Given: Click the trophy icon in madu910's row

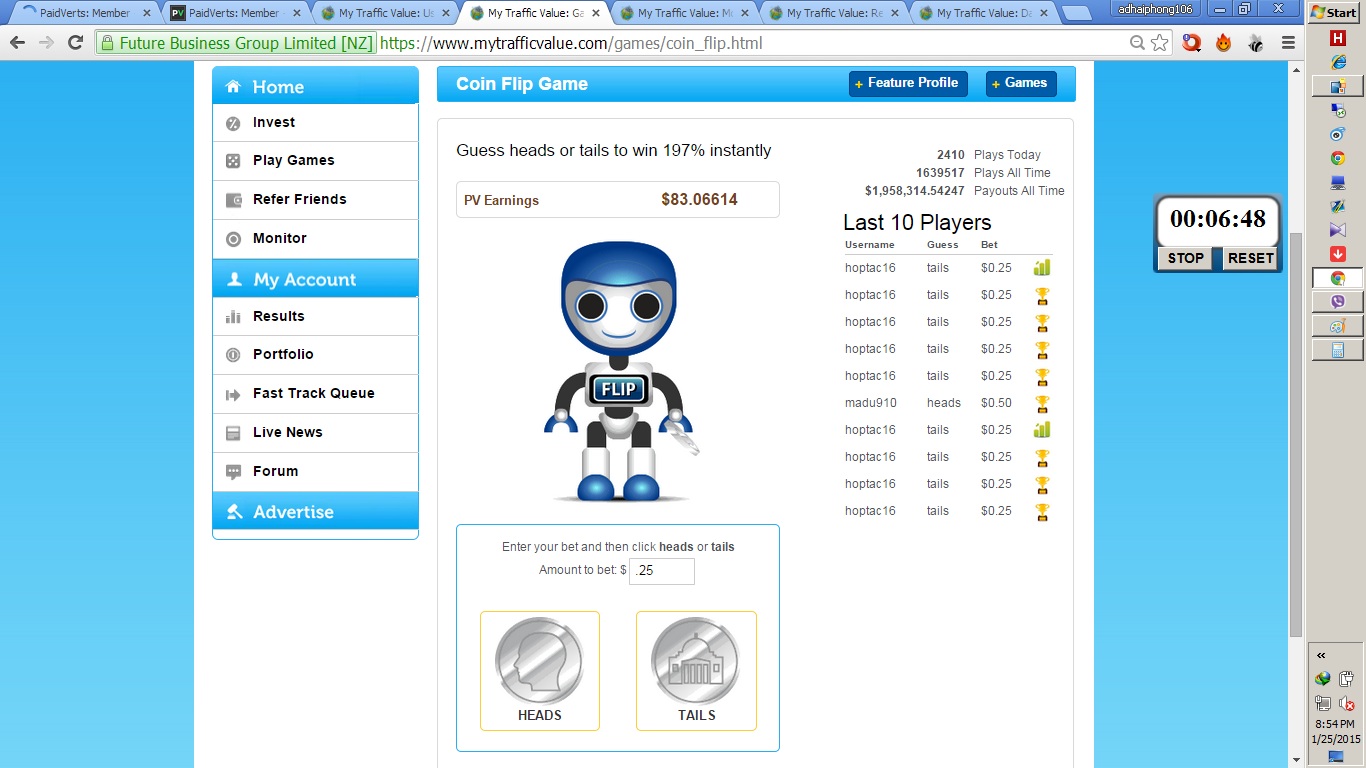Looking at the screenshot, I should [x=1042, y=404].
